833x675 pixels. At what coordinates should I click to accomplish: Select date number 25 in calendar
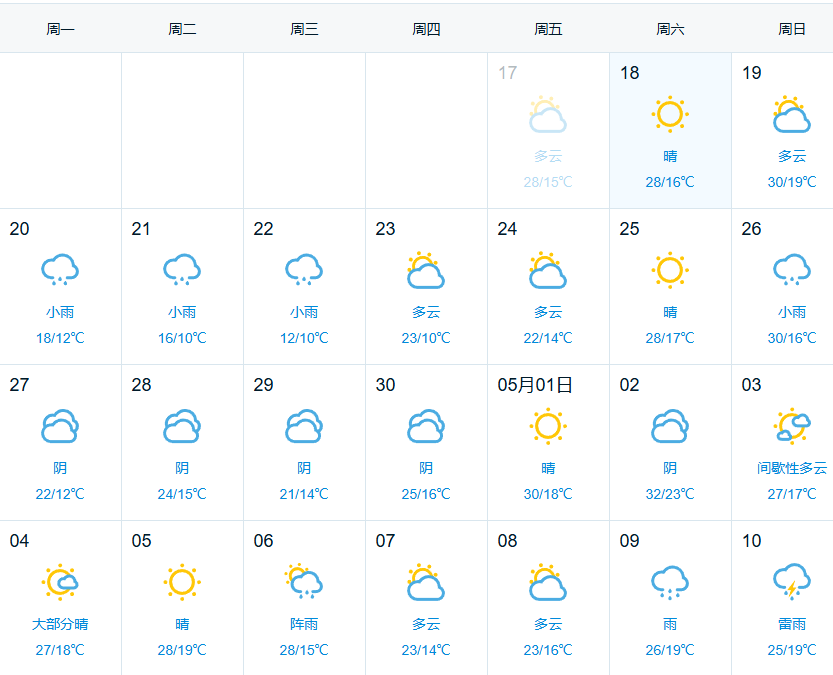(629, 229)
